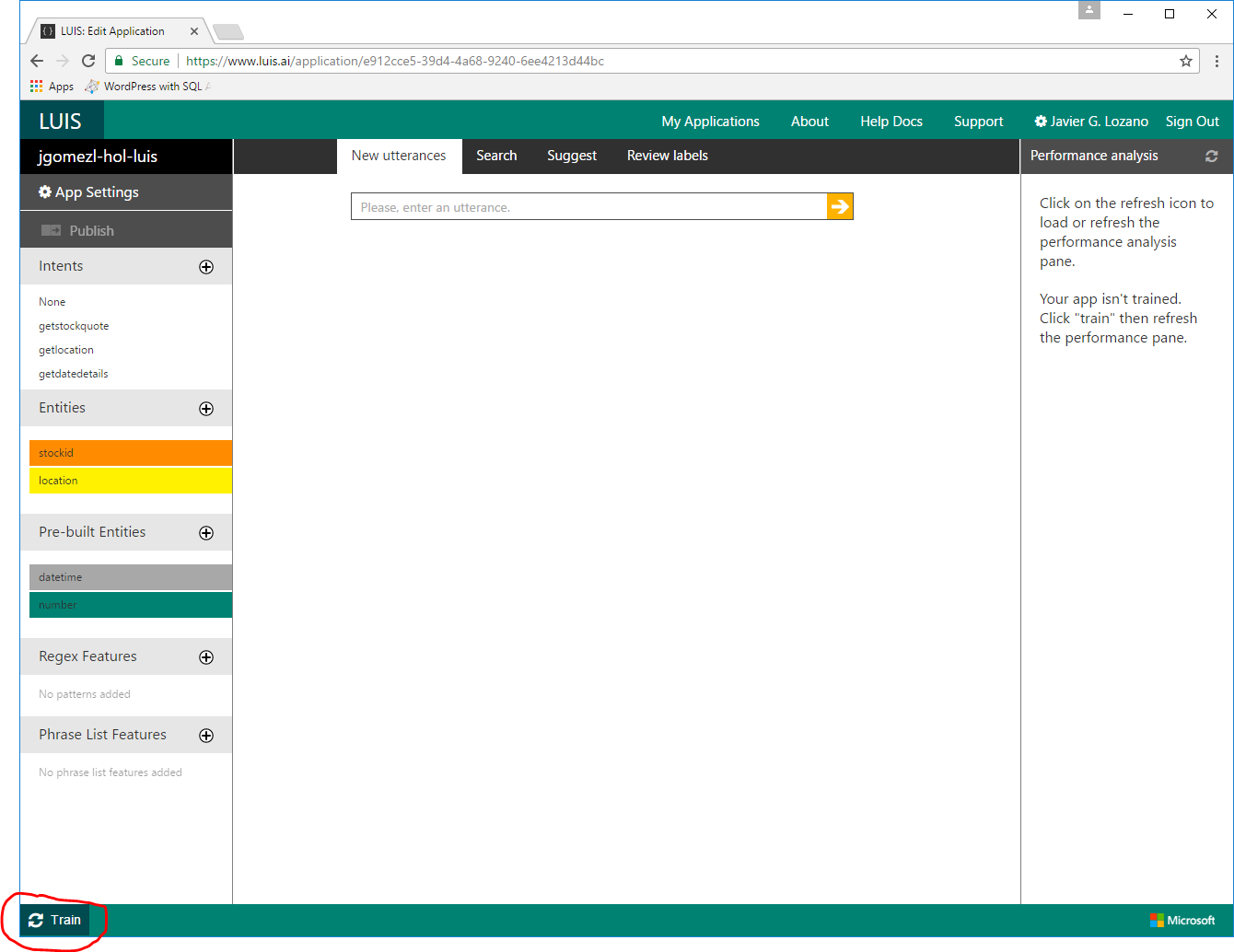This screenshot has width=1234, height=952.
Task: Switch to the Search tab
Action: coord(496,156)
